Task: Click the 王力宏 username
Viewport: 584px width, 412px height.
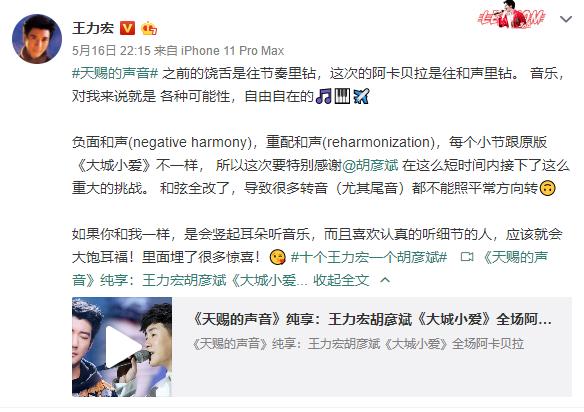Action: pyautogui.click(x=93, y=28)
